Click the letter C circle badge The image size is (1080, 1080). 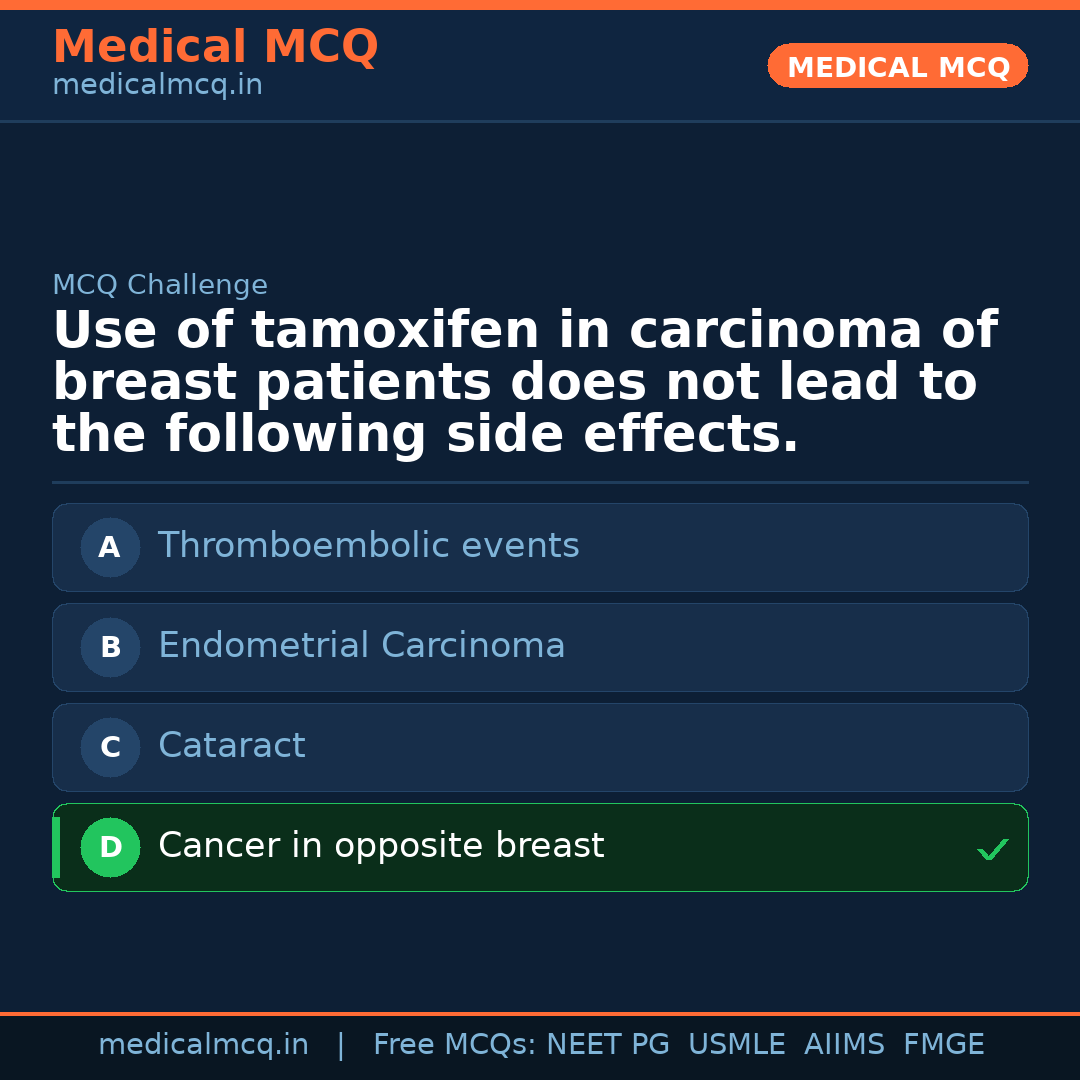(x=110, y=747)
